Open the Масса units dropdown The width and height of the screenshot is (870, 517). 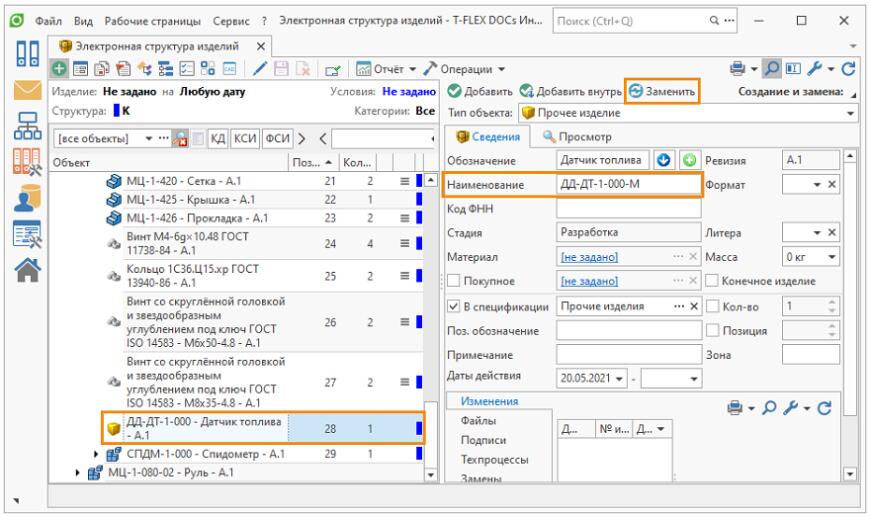coord(832,257)
